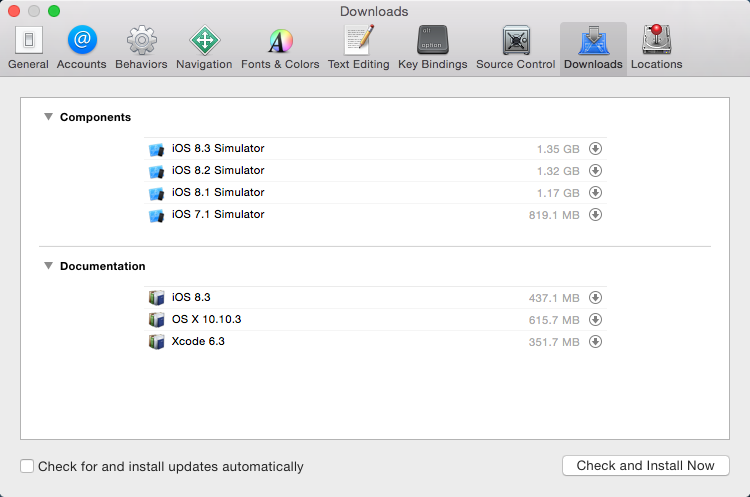This screenshot has width=750, height=497.
Task: Click the '351.7 MB' size value
Action: (x=554, y=342)
